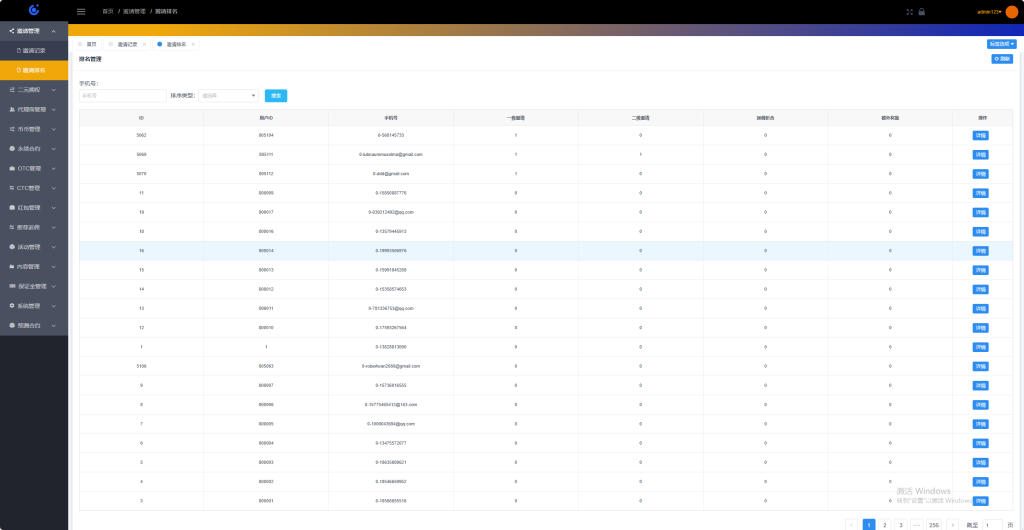The width and height of the screenshot is (1024, 530).
Task: Click the blue 搜索 search button
Action: click(x=276, y=96)
